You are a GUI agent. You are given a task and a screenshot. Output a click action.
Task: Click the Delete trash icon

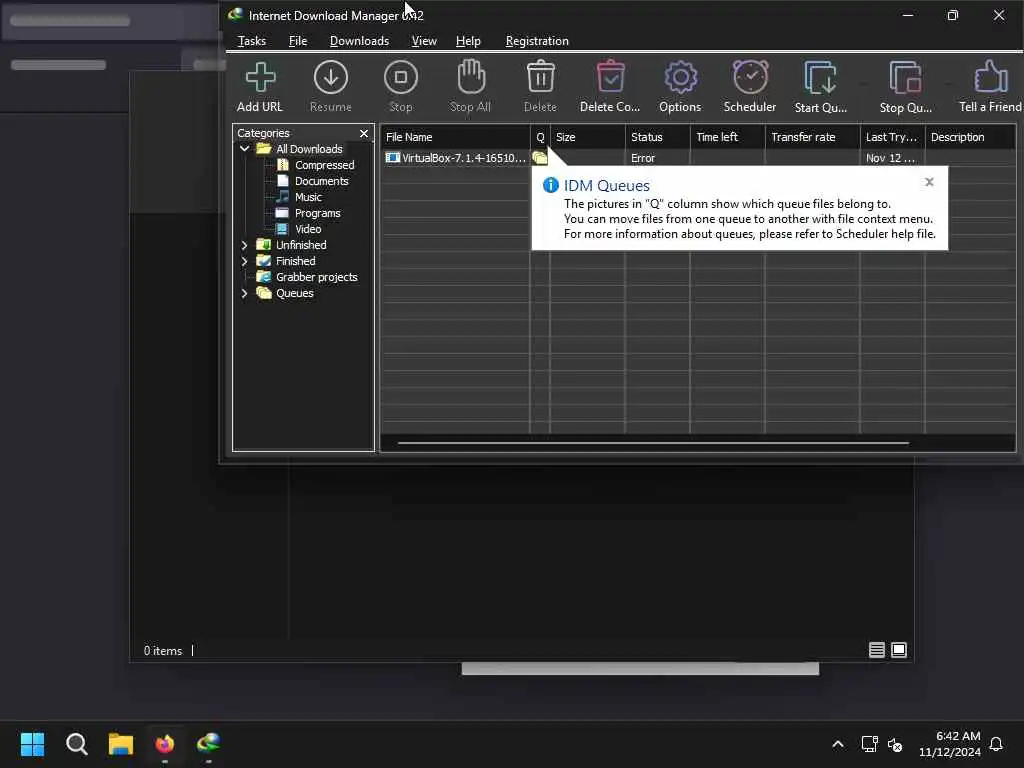tap(541, 76)
